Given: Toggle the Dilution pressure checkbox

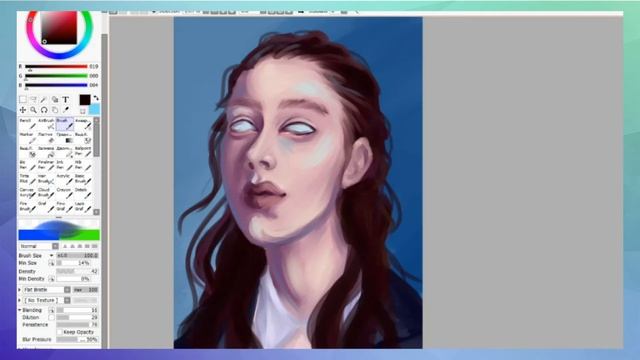Looking at the screenshot, I should pyautogui.click(x=51, y=317).
